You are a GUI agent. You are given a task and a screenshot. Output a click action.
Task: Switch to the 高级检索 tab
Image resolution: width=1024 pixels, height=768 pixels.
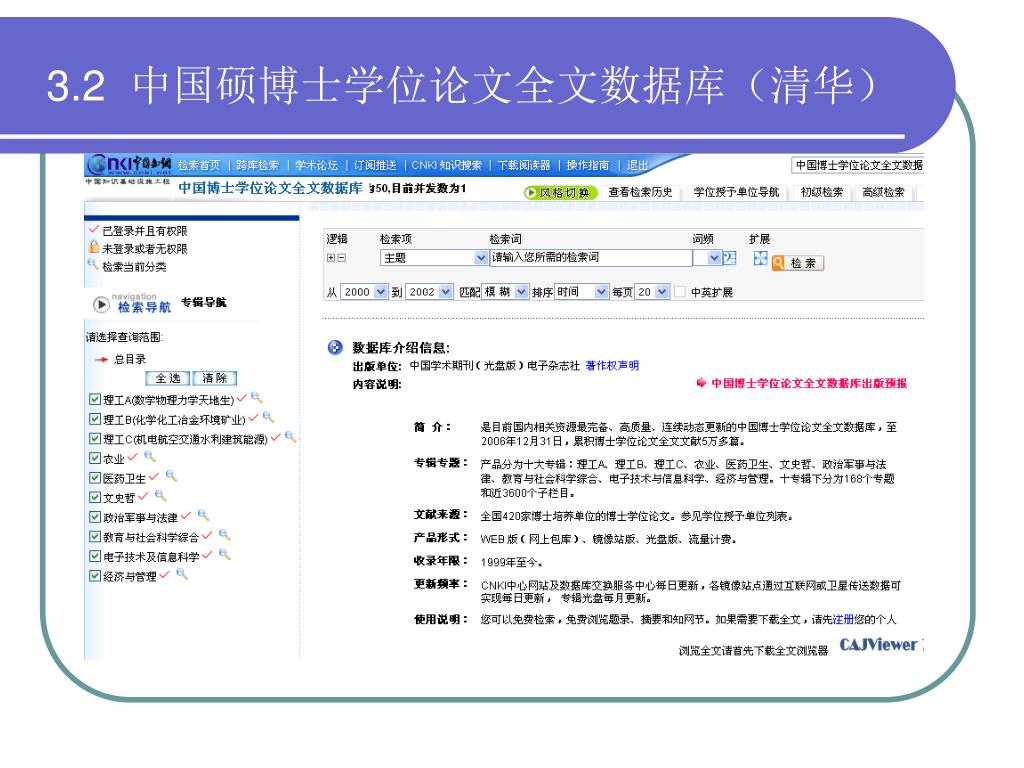[883, 192]
